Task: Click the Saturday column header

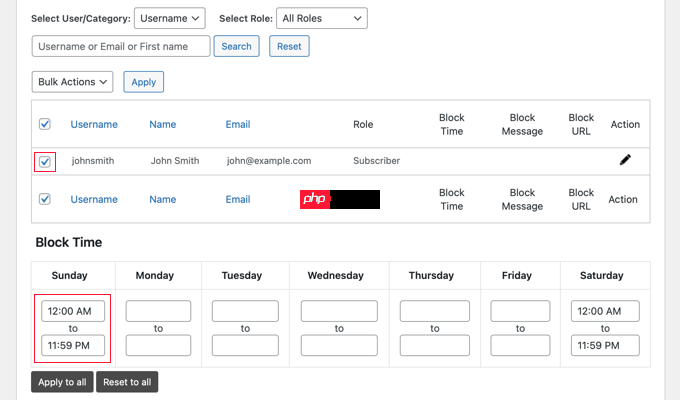Action: coord(602,275)
